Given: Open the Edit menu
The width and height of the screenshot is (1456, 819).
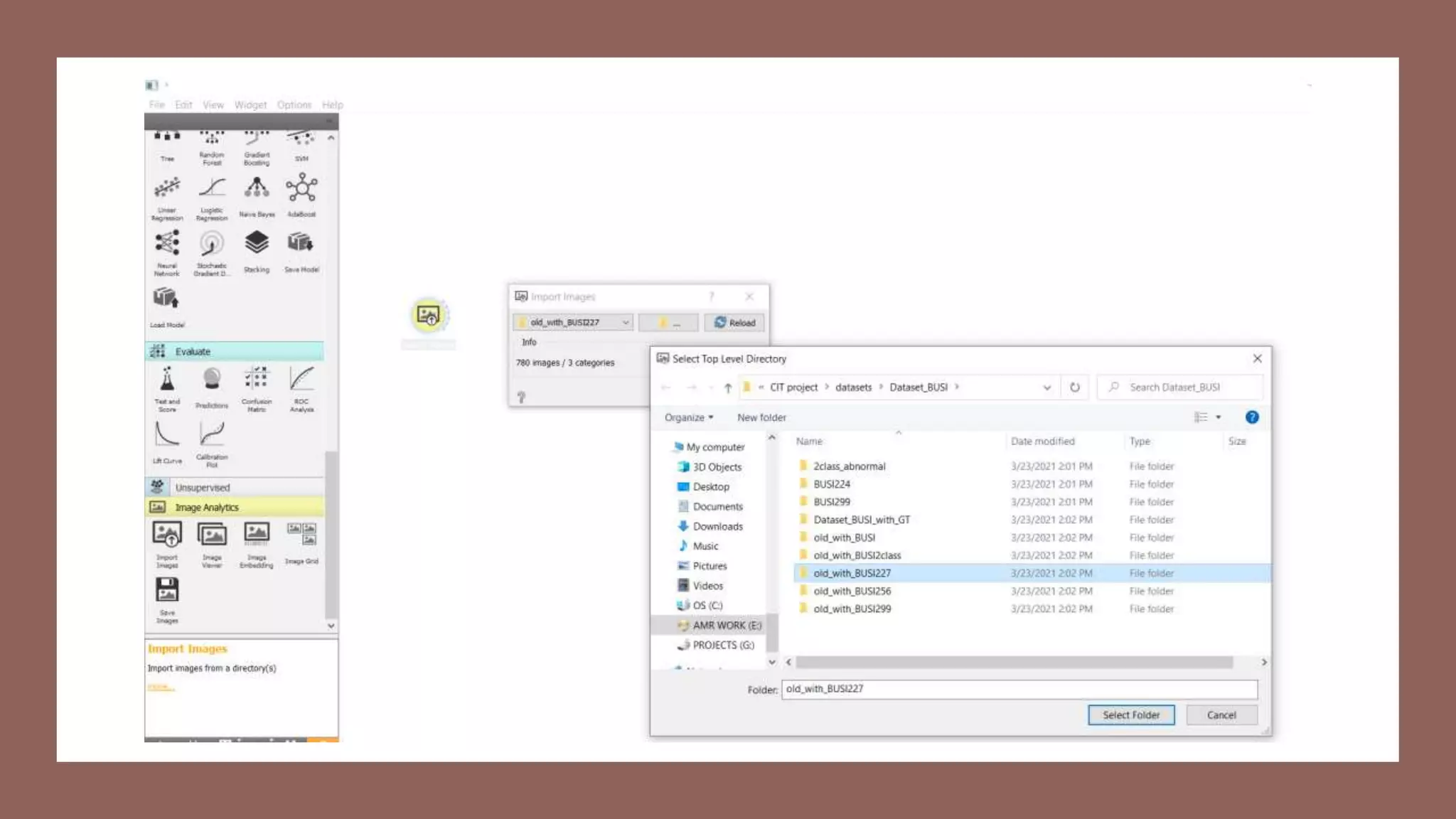Looking at the screenshot, I should pos(183,105).
